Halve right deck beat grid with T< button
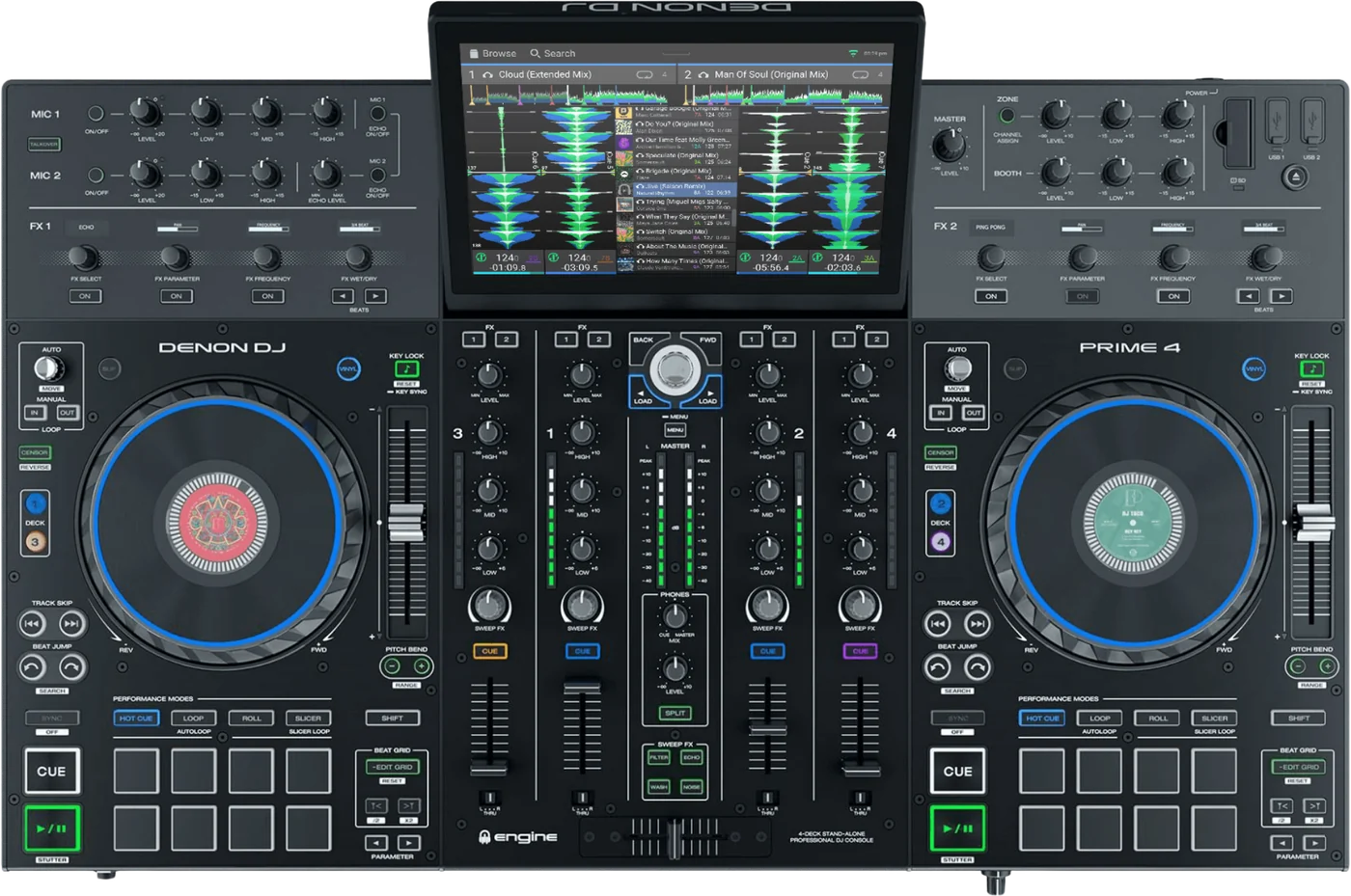This screenshot has width=1351, height=896. 1282,805
